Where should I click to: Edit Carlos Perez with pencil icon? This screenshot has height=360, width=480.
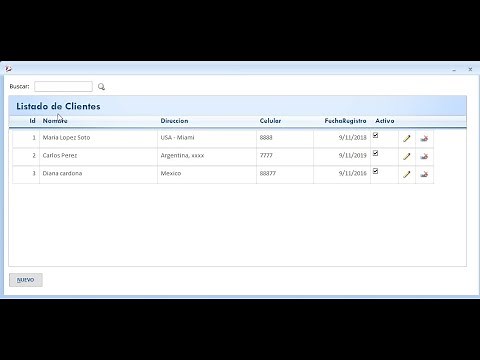click(x=407, y=156)
